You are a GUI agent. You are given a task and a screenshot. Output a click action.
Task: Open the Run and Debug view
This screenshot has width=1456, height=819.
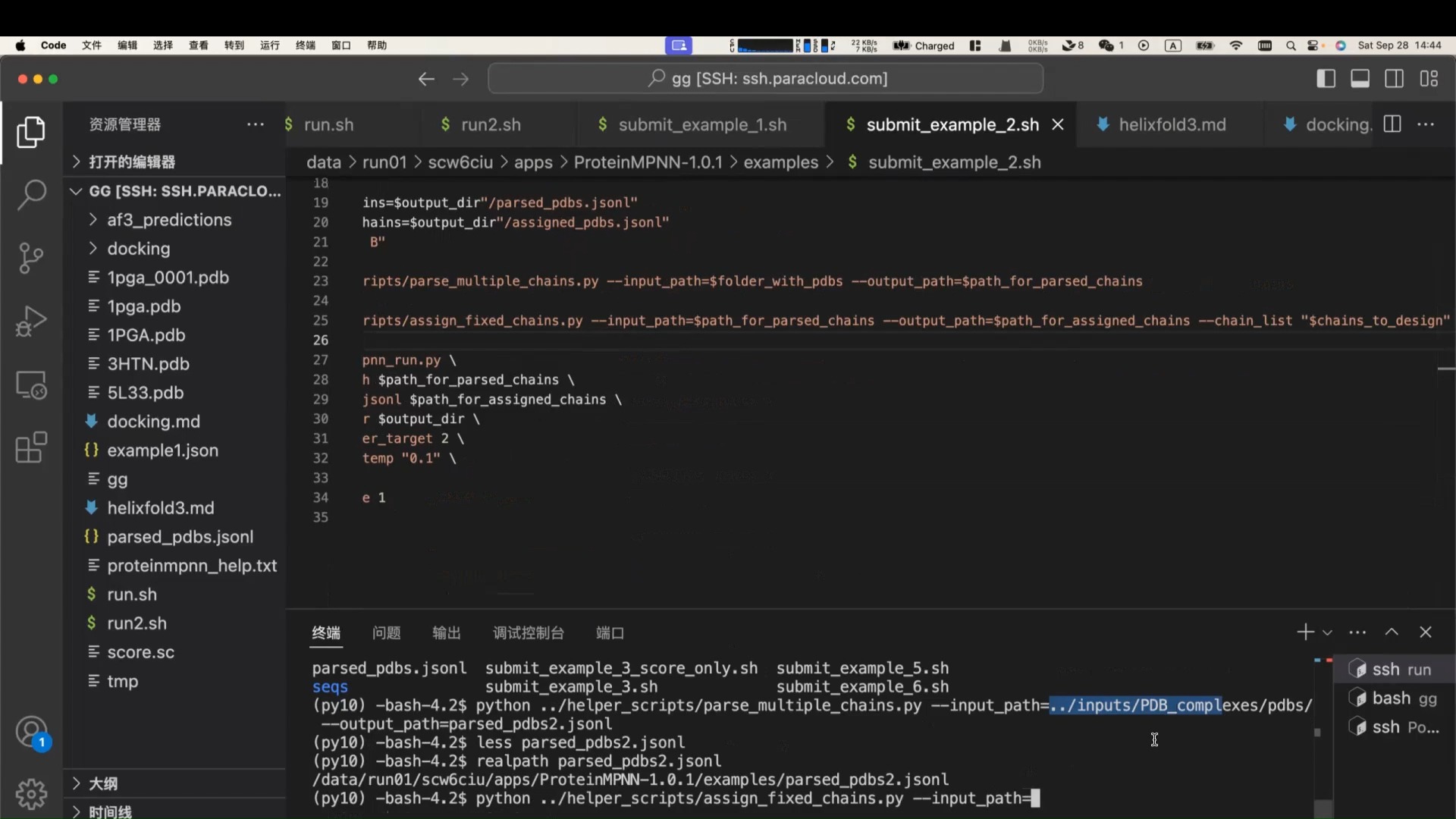pos(31,321)
